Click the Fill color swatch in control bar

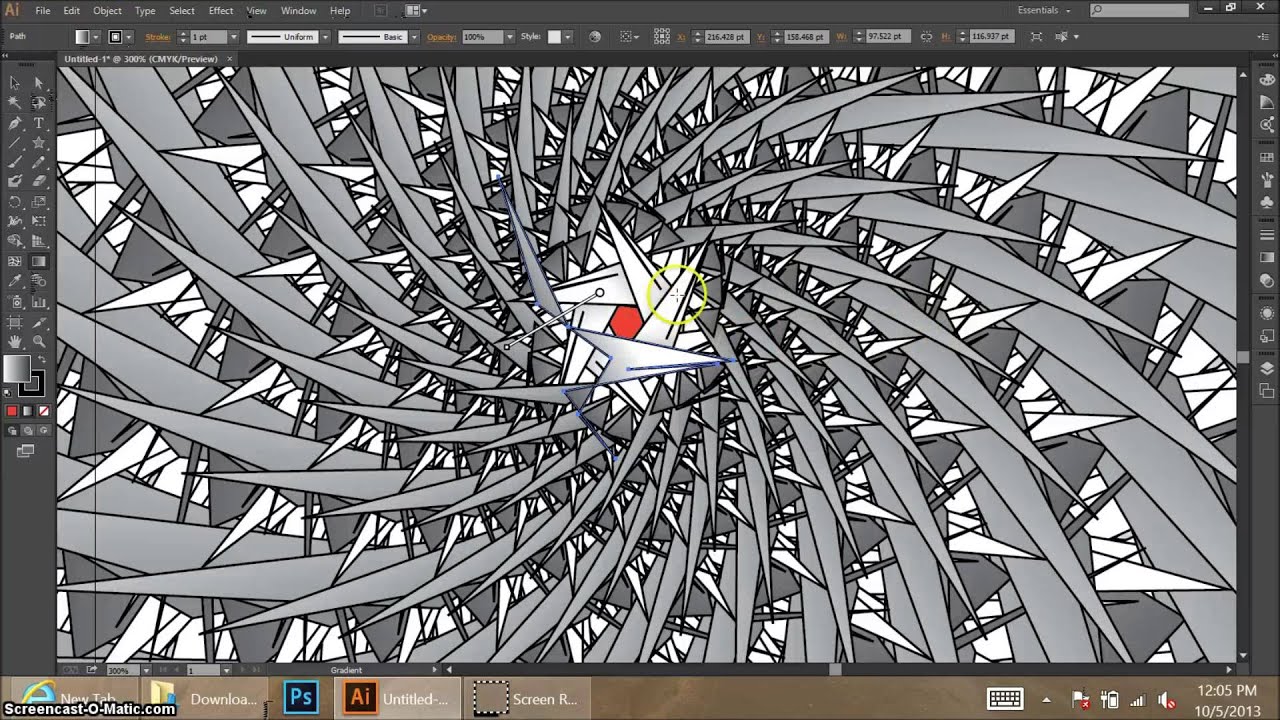(x=83, y=37)
